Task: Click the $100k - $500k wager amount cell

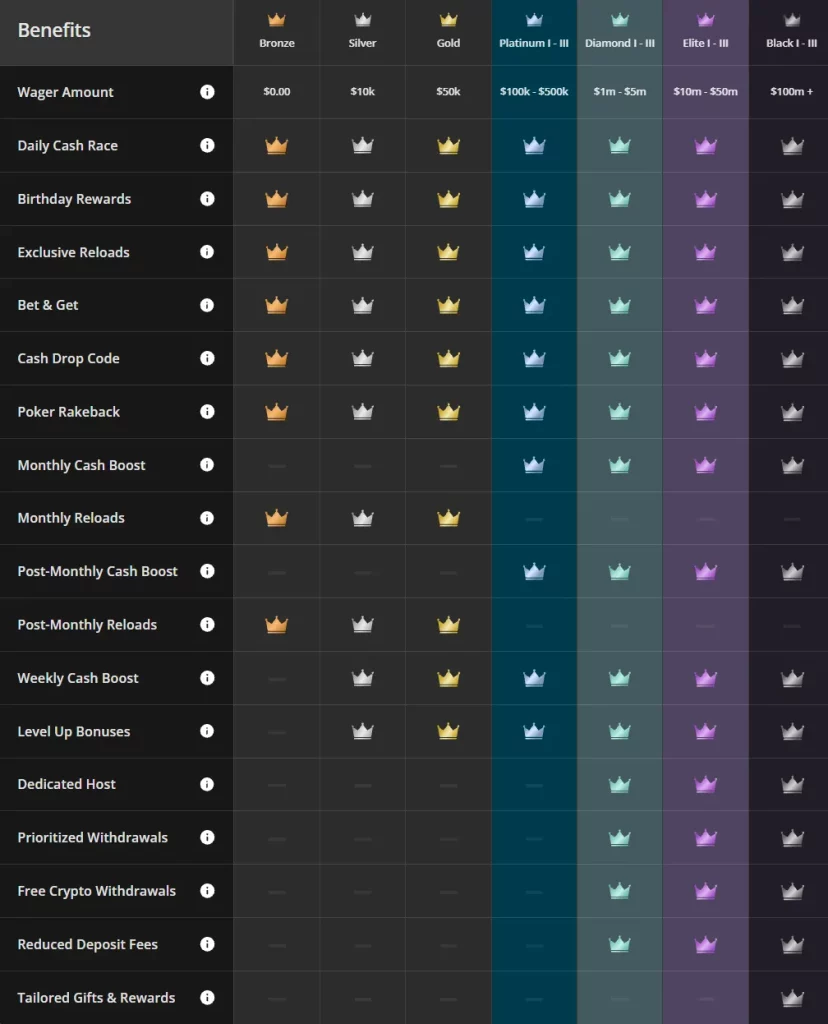Action: [x=534, y=91]
